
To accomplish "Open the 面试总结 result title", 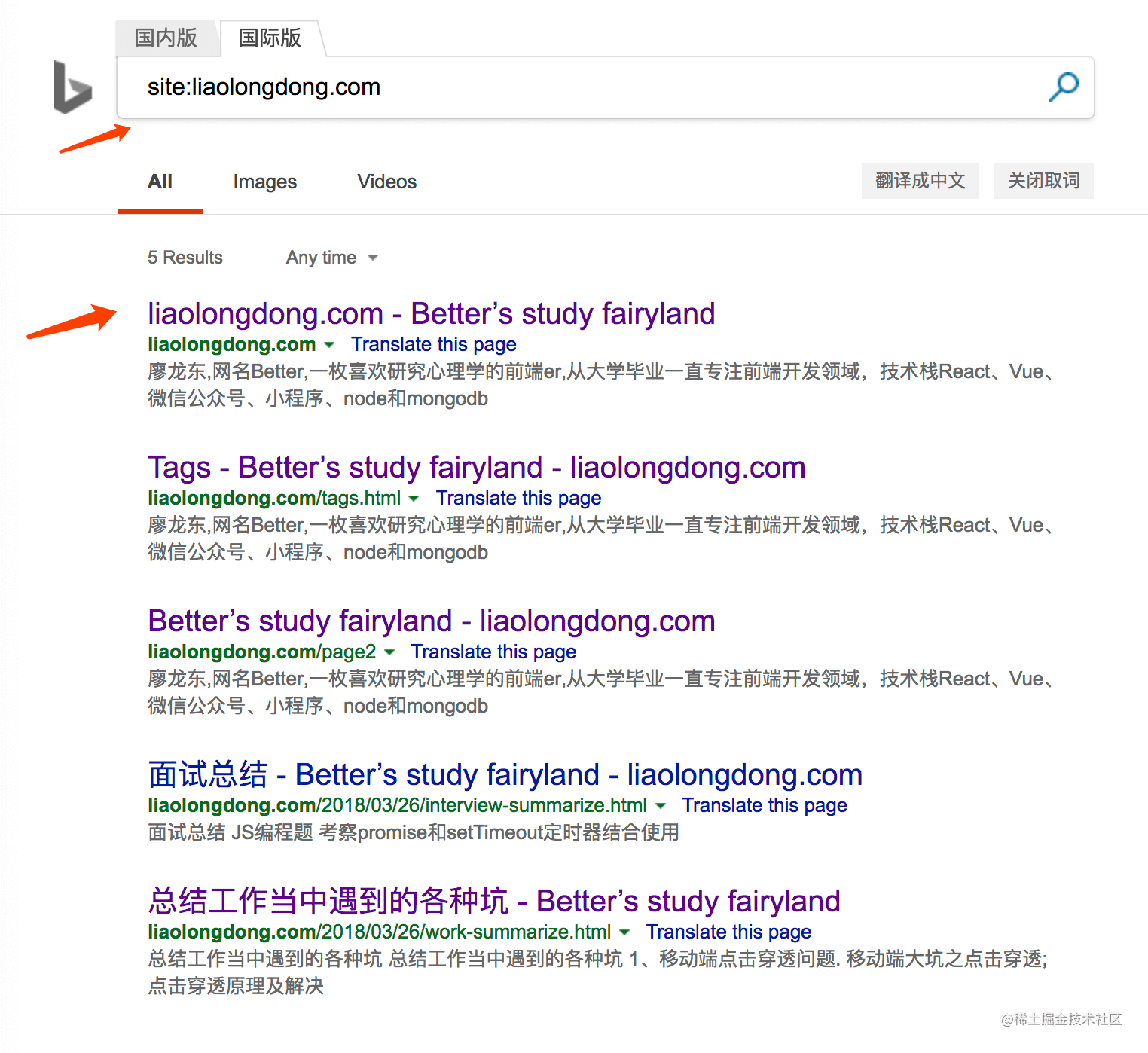I will click(505, 774).
